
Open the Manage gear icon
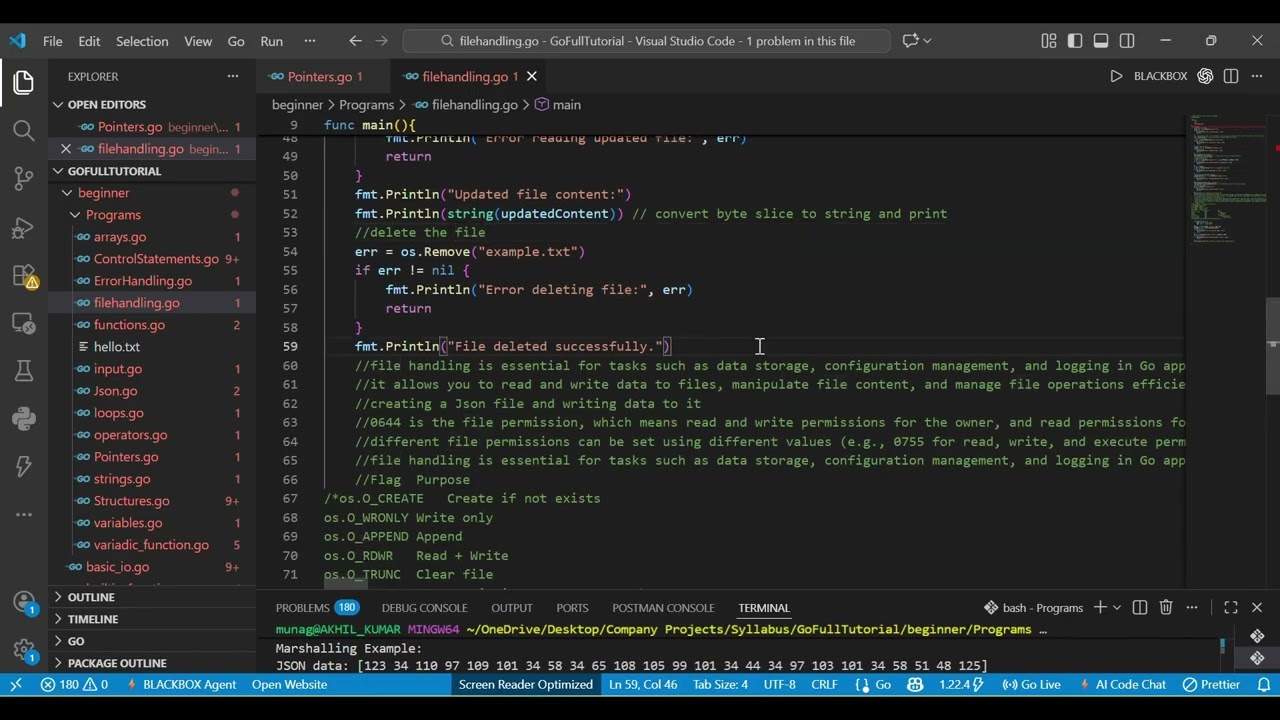24,651
